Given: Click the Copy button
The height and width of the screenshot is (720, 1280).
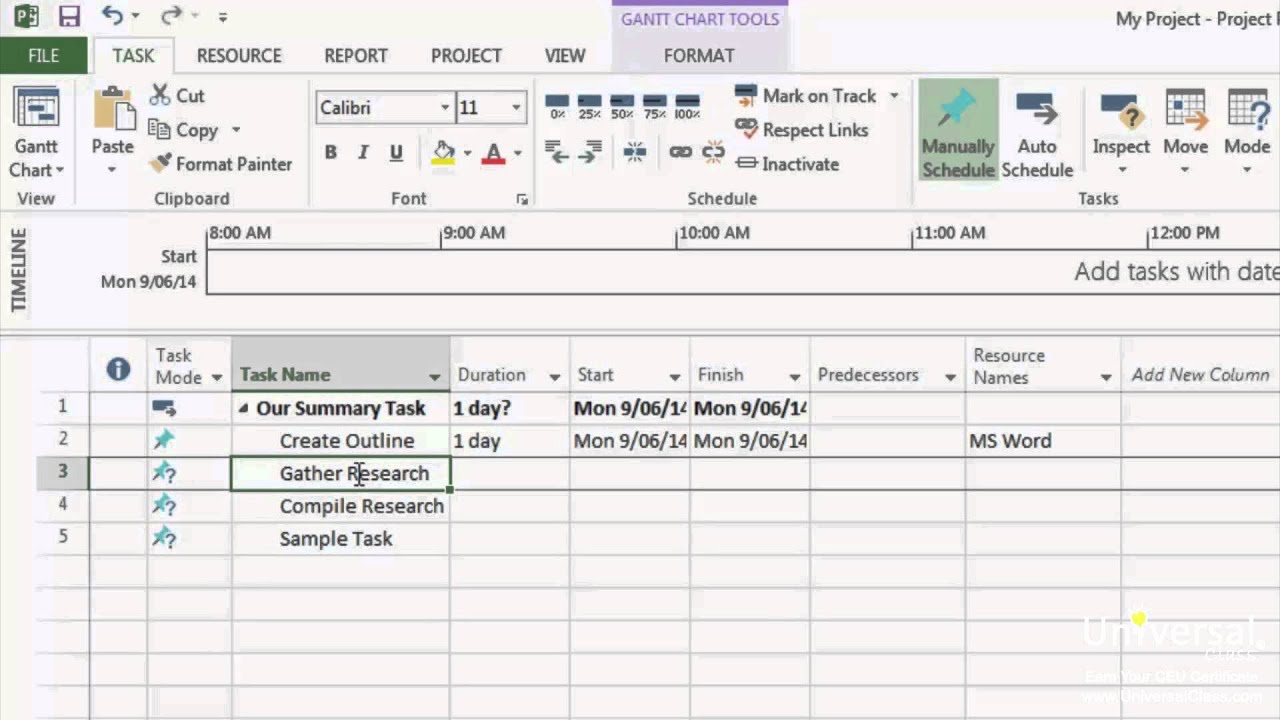Looking at the screenshot, I should tap(184, 130).
